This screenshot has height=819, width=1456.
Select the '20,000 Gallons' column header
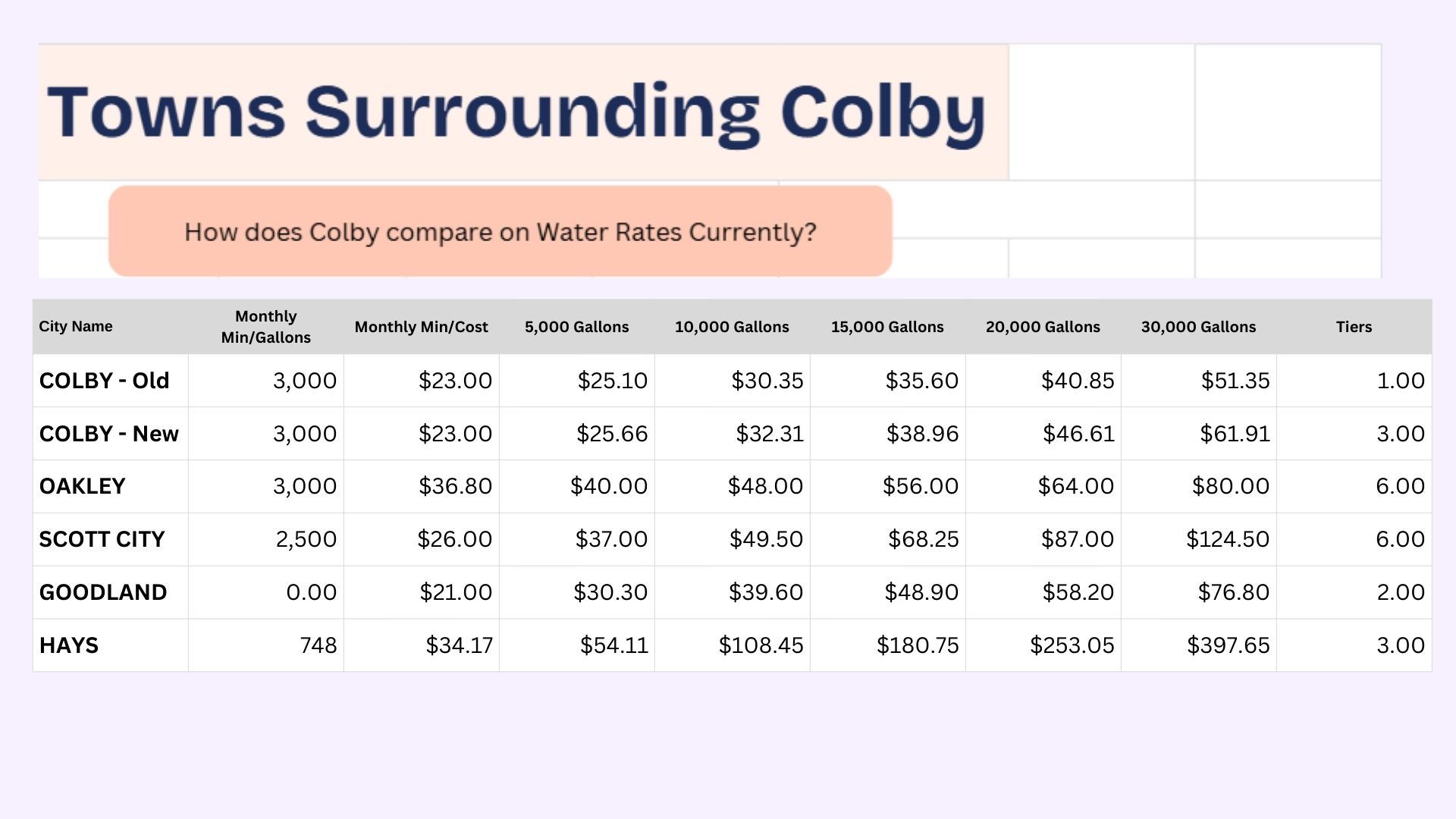tap(1043, 327)
